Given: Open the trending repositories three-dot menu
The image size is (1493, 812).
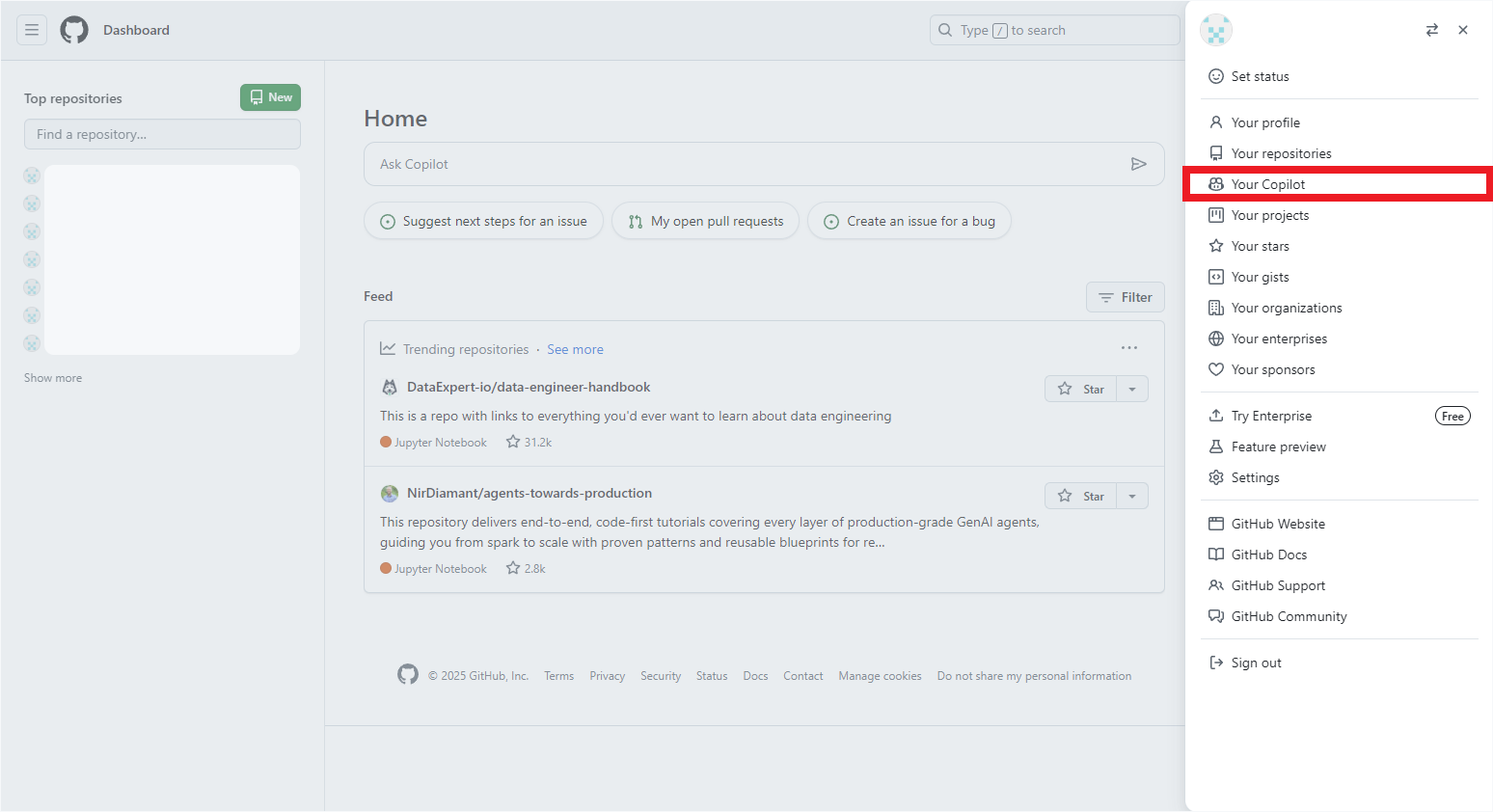Looking at the screenshot, I should [x=1129, y=347].
